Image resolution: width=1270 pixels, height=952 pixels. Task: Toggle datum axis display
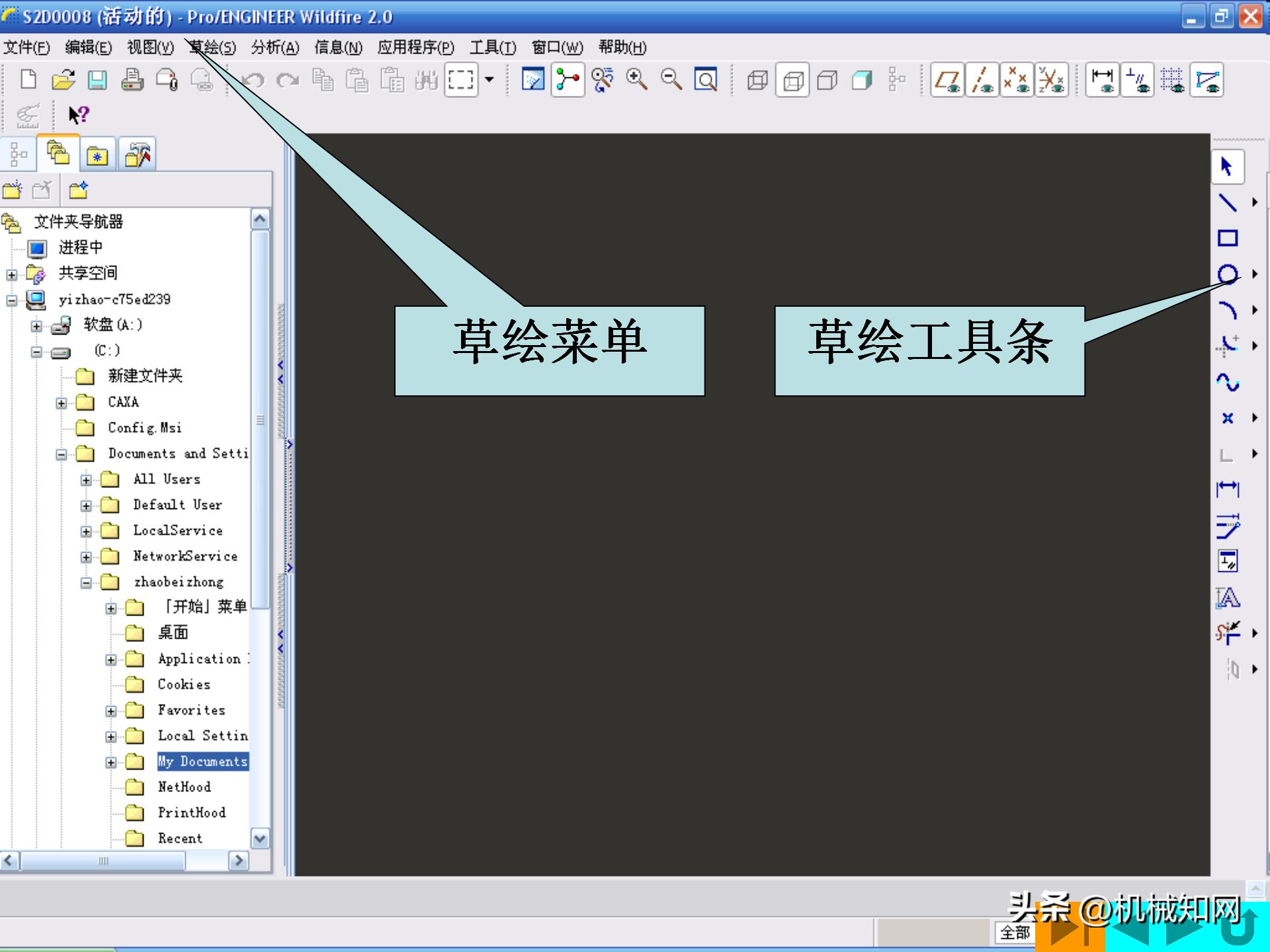982,80
